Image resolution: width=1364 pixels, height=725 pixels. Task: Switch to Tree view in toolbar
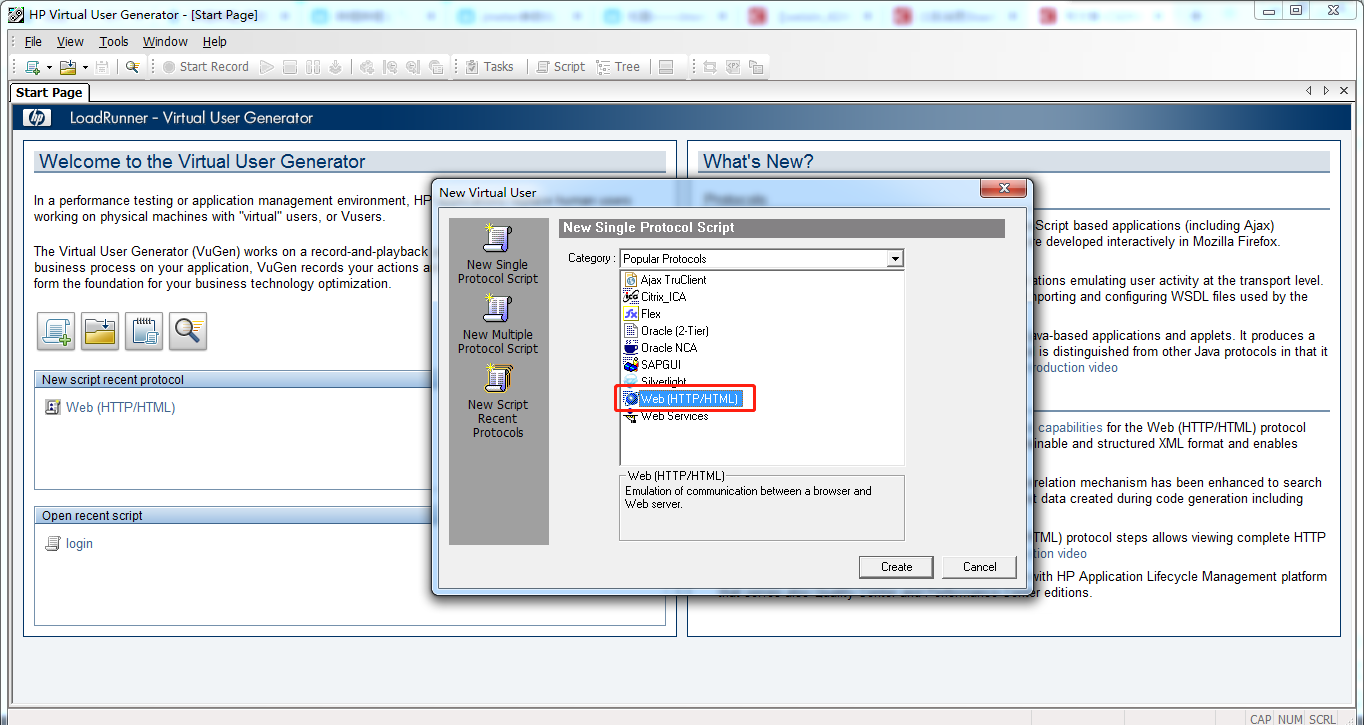(618, 67)
